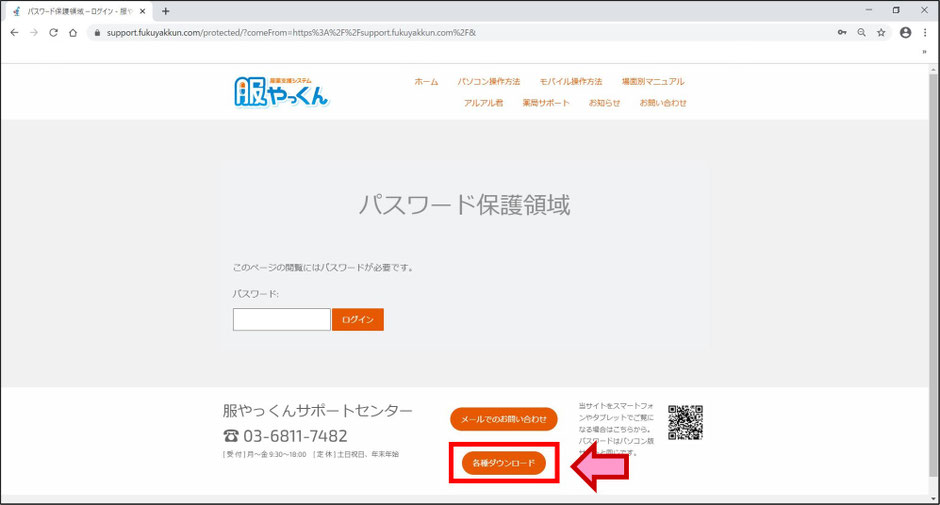This screenshot has height=505, width=940.
Task: Click the password input field
Action: click(282, 320)
